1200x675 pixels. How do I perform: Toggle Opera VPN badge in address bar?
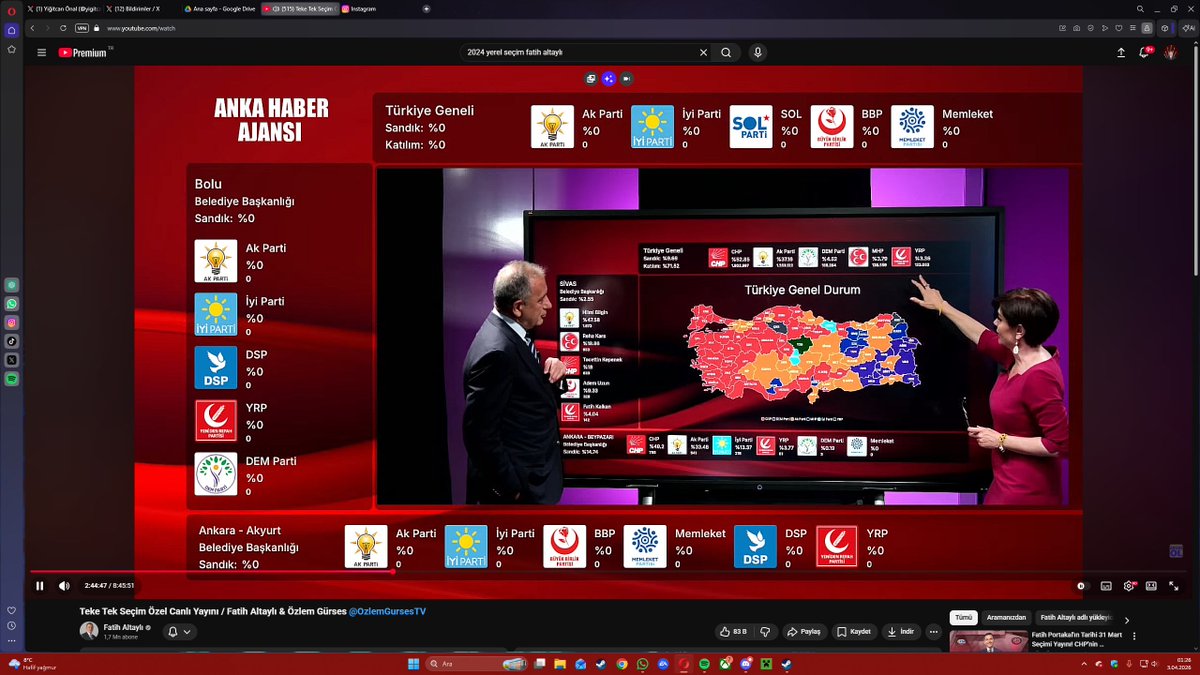click(x=82, y=30)
